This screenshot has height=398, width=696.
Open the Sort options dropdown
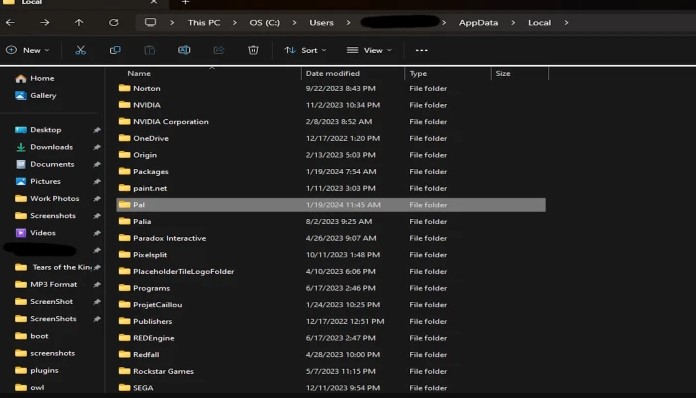pyautogui.click(x=305, y=50)
